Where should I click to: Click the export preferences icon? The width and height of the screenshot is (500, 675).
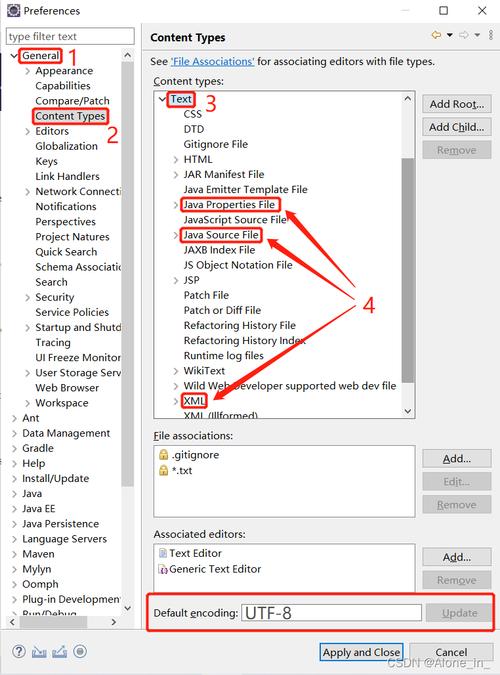(x=59, y=652)
